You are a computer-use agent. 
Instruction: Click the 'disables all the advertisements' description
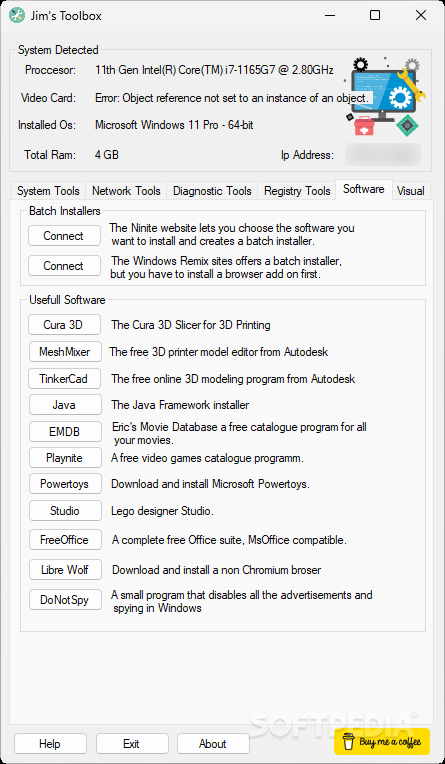pyautogui.click(x=242, y=601)
